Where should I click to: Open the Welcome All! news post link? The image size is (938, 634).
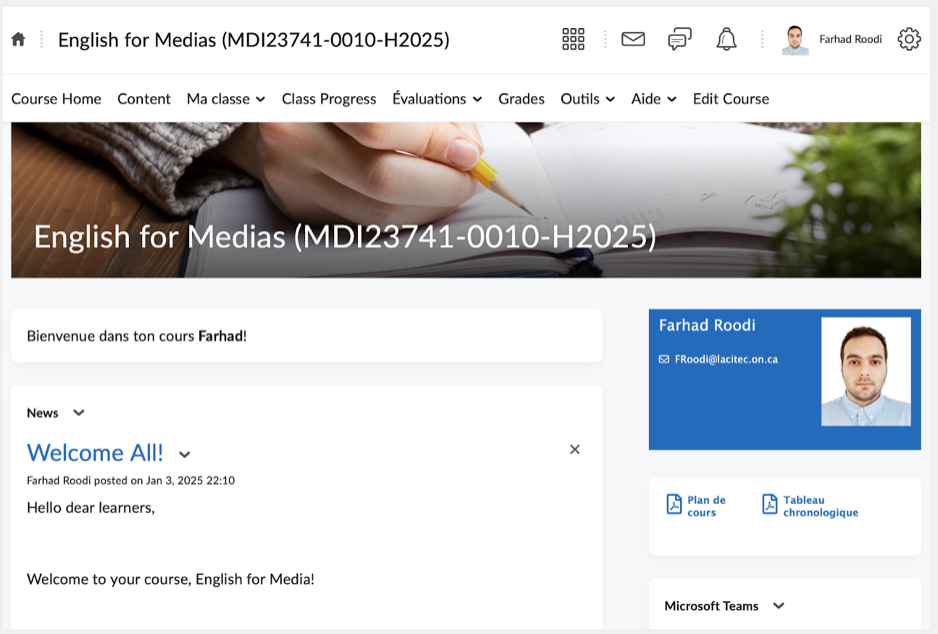click(95, 453)
